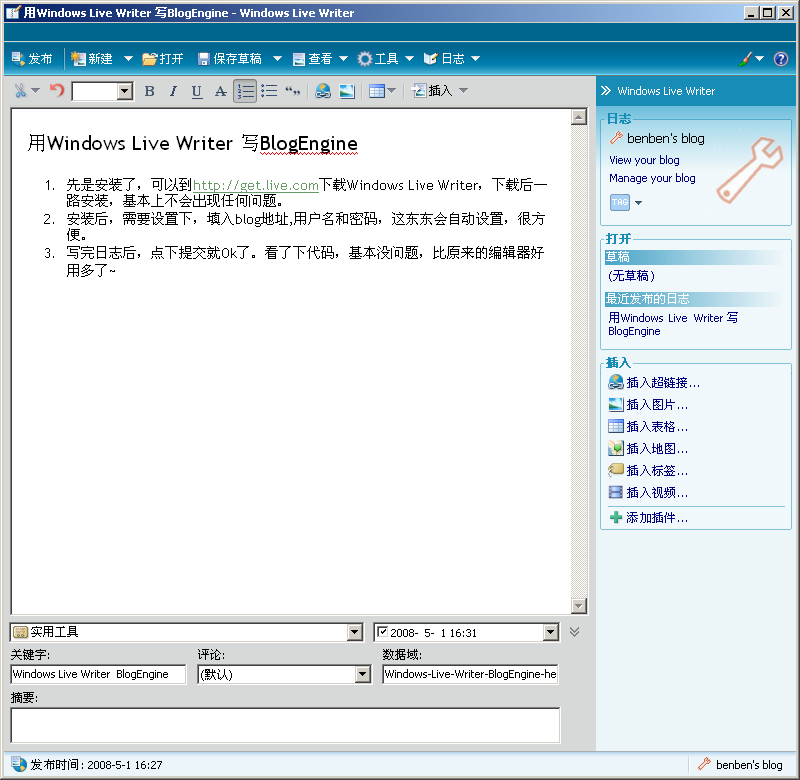Expand the dropdown next to the scissors icon

[35, 91]
